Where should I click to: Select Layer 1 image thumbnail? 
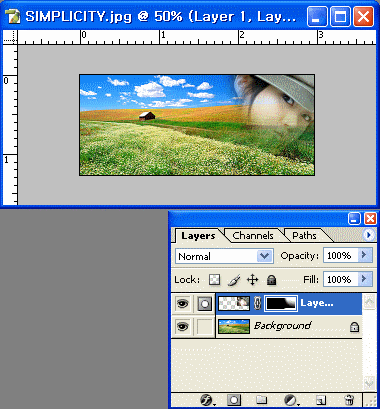pyautogui.click(x=234, y=304)
